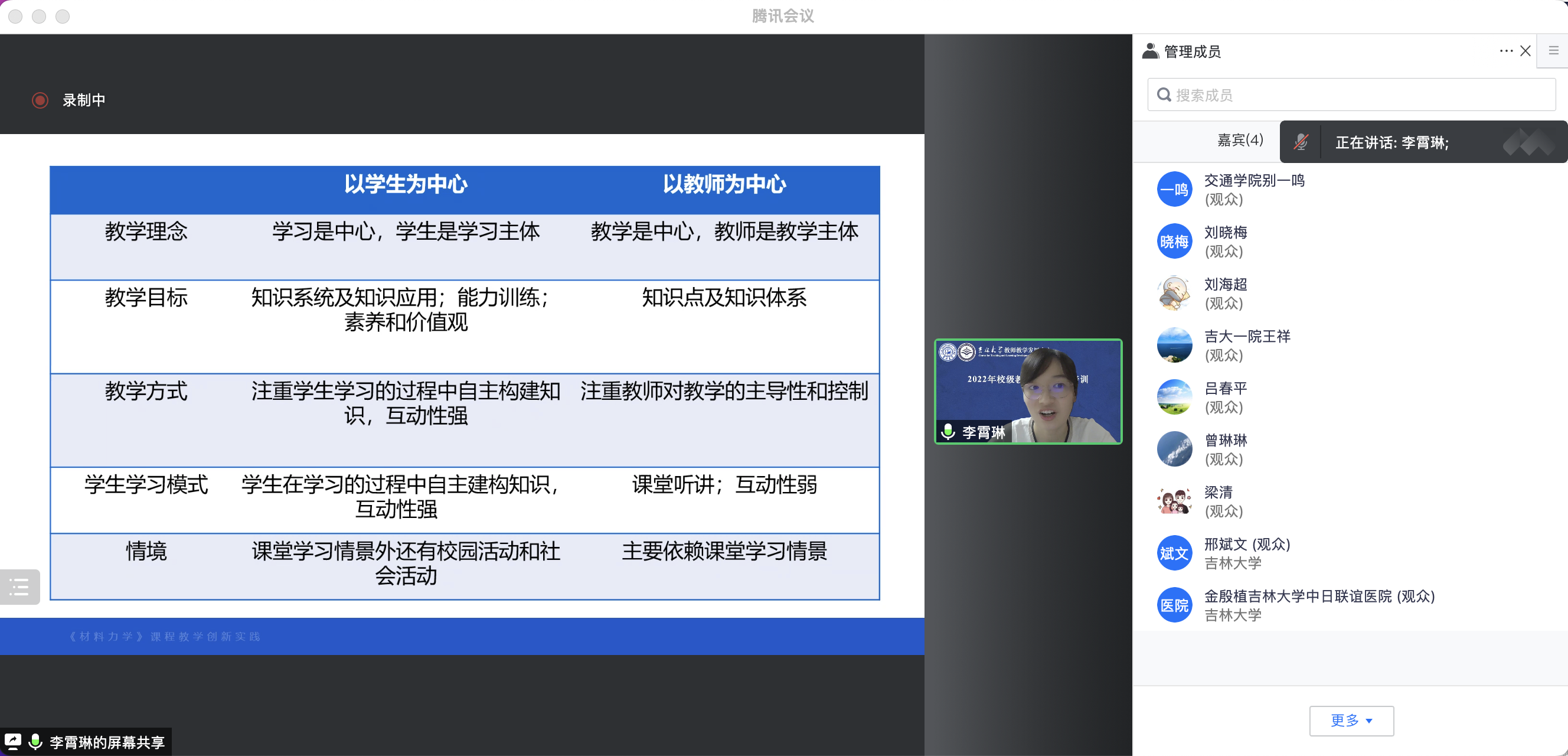Click 梁清 family avatar in list
The height and width of the screenshot is (756, 1568).
pos(1174,501)
